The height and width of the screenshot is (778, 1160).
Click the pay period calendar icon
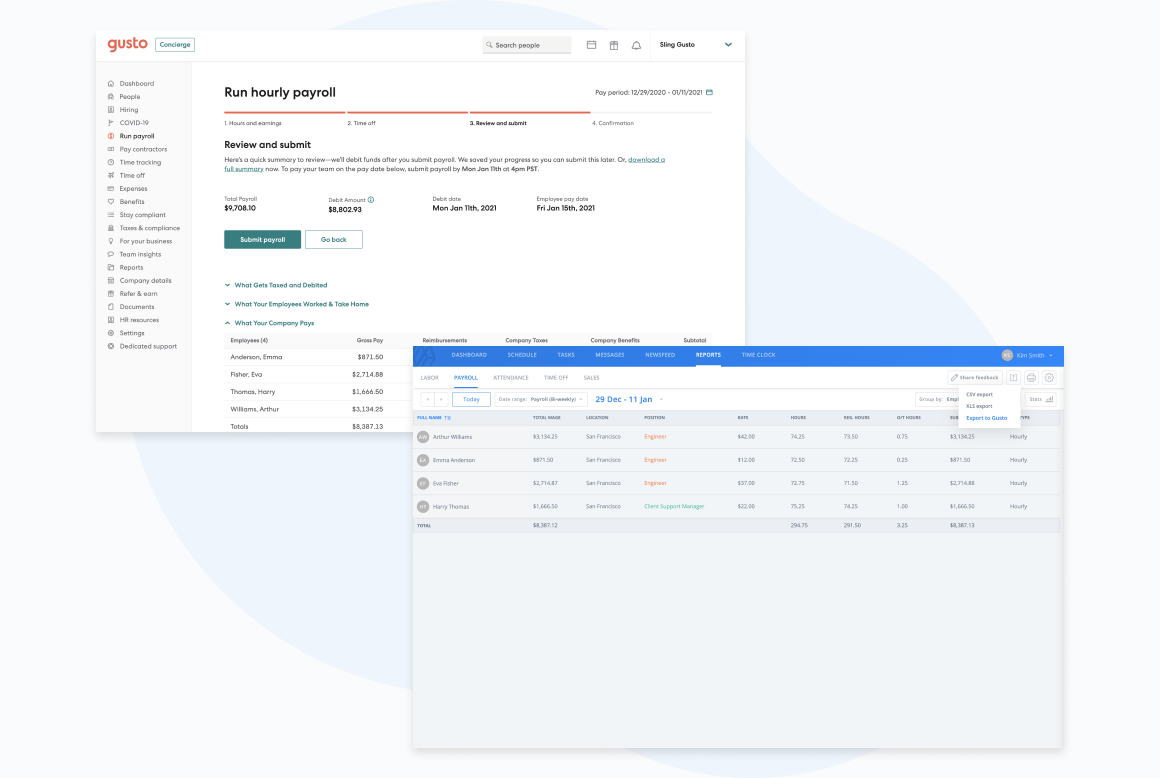709,92
